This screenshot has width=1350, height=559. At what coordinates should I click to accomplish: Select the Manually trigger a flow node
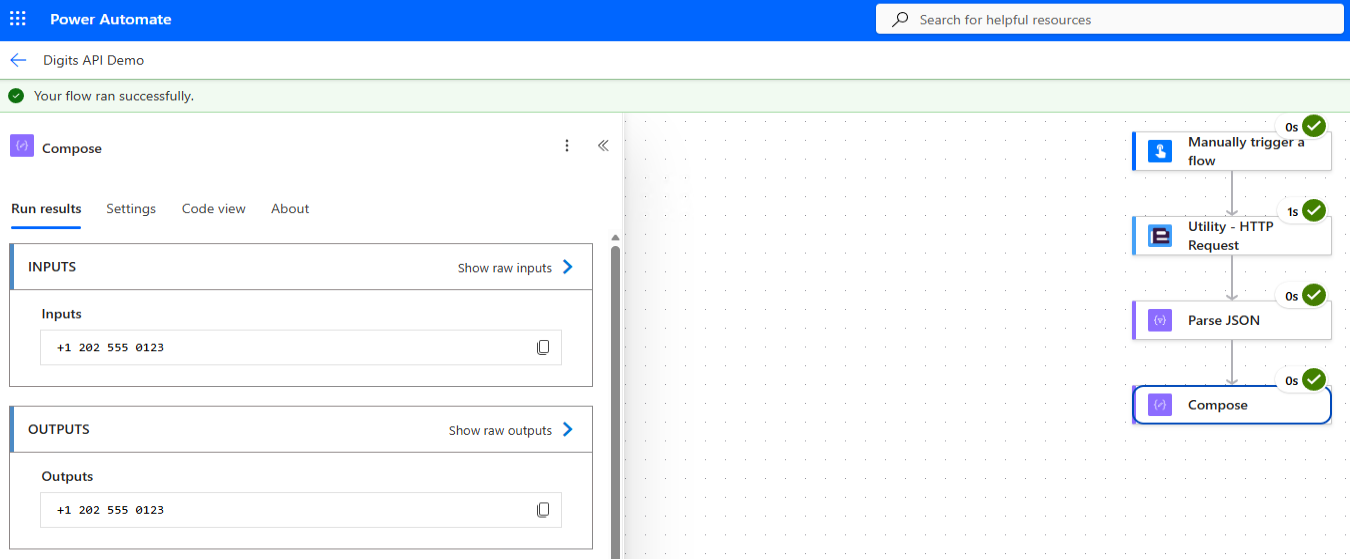pyautogui.click(x=1232, y=151)
